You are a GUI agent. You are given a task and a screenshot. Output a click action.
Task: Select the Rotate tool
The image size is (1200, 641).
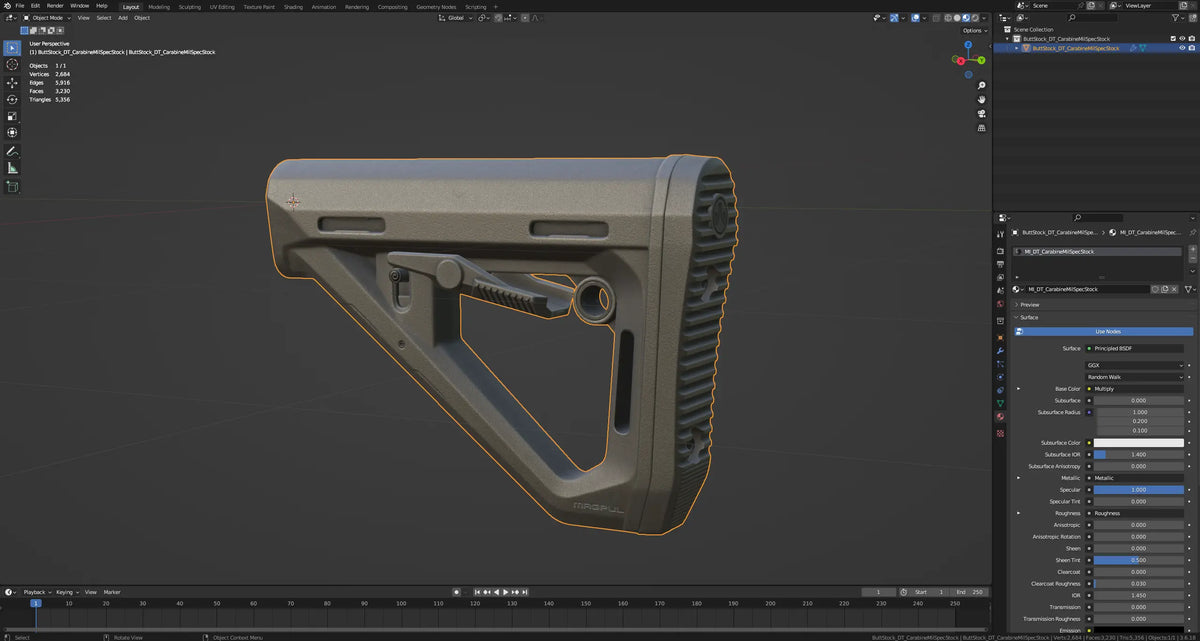(x=12, y=100)
